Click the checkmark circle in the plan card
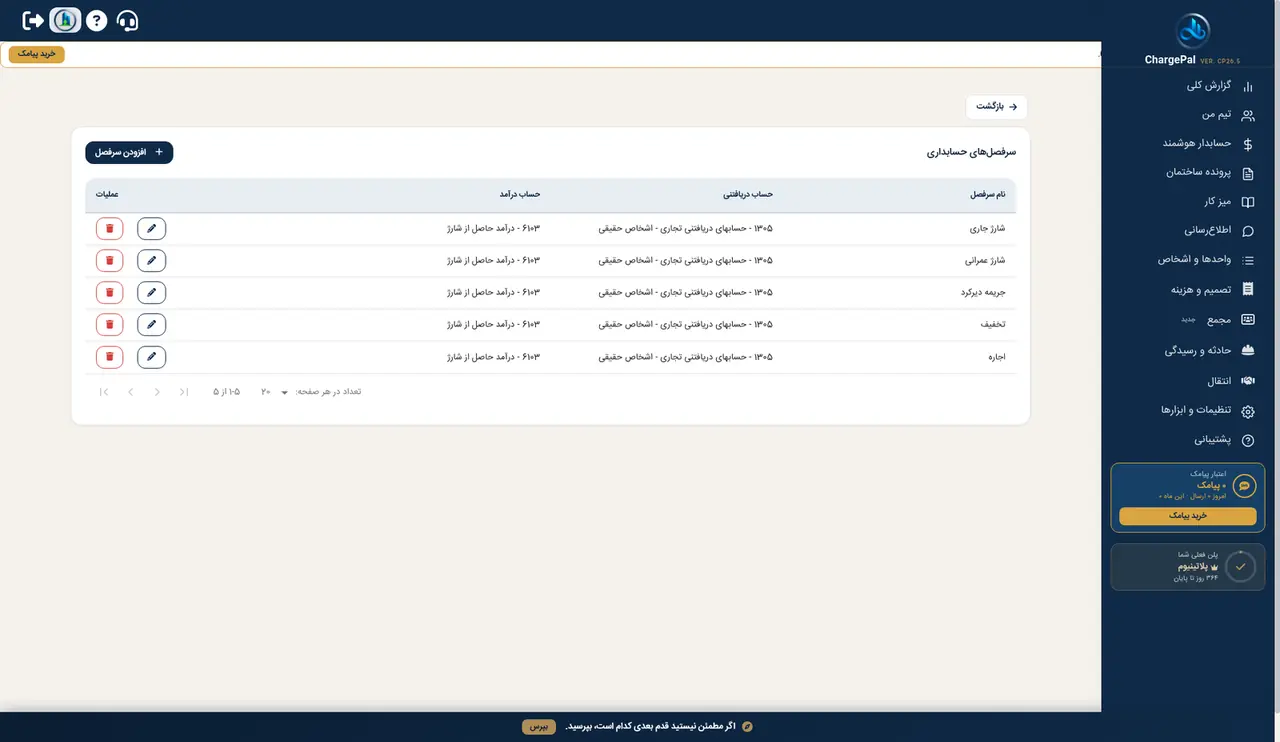This screenshot has height=742, width=1280. (x=1240, y=566)
